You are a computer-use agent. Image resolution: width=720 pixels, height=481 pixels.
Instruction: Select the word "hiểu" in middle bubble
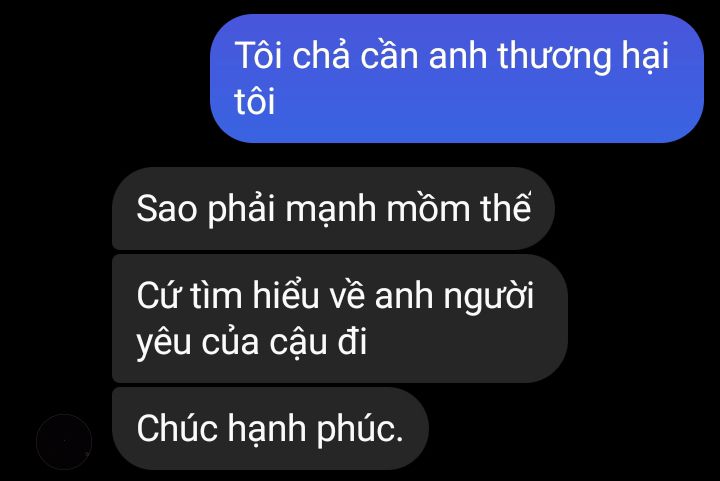pyautogui.click(x=285, y=294)
